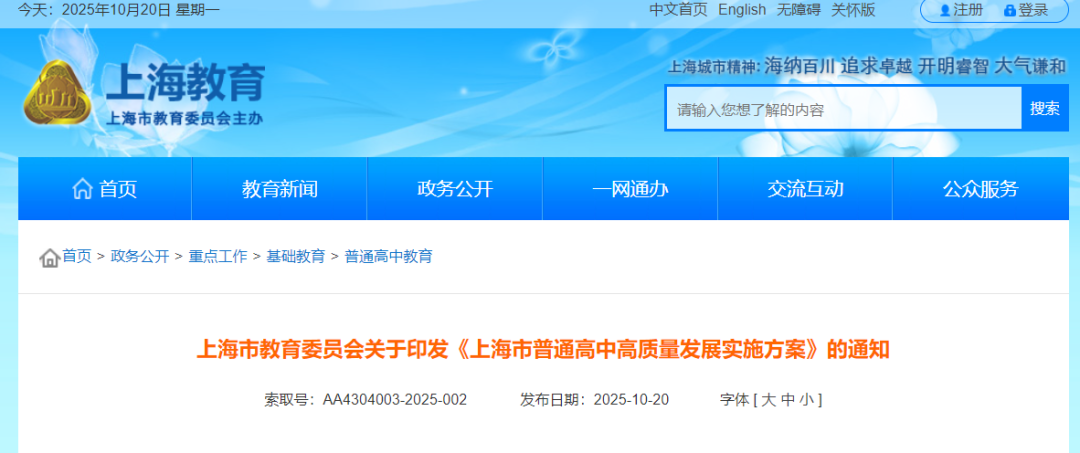Open 交流互动 navigation menu
This screenshot has height=453, width=1080.
[805, 189]
